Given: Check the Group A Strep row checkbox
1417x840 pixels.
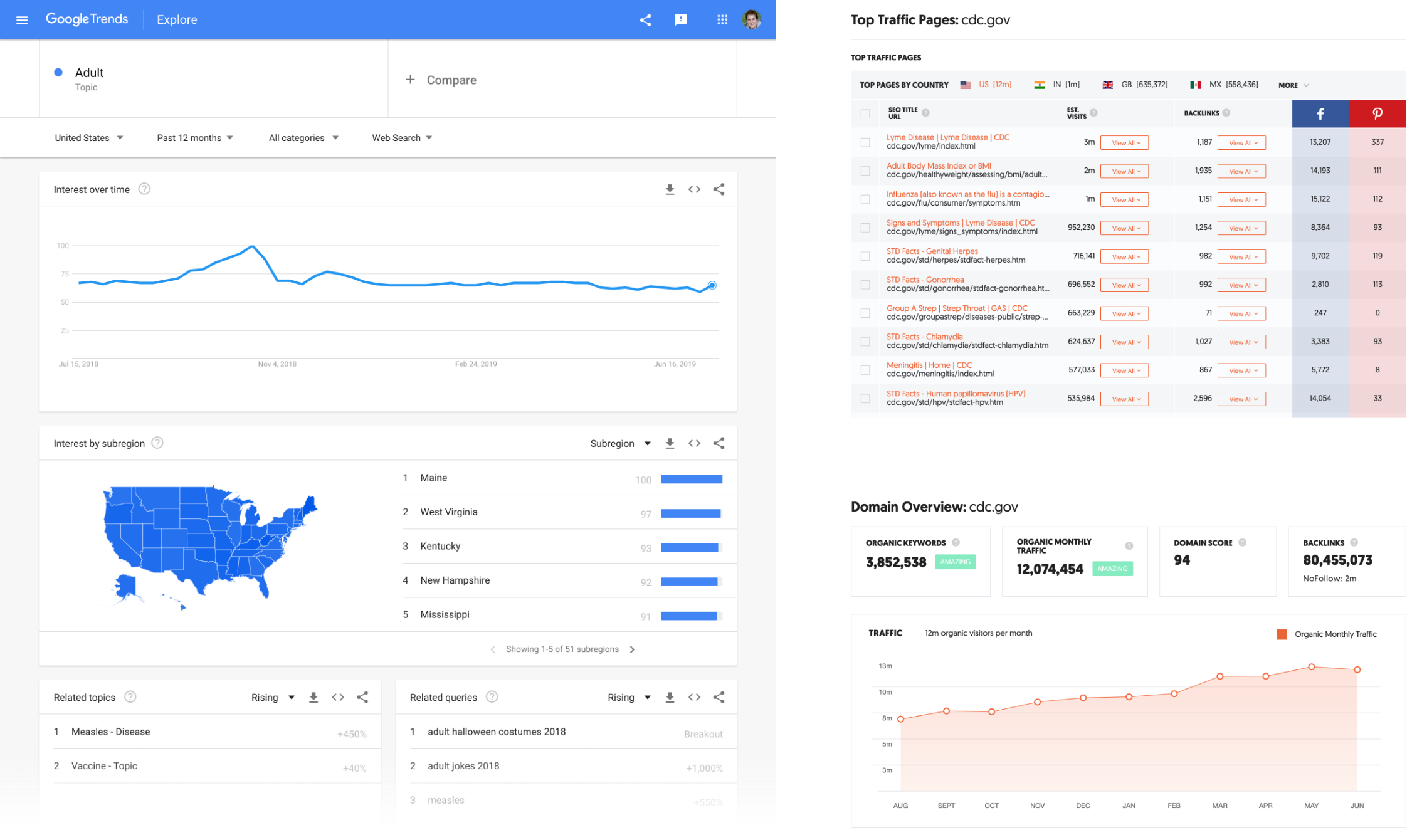Looking at the screenshot, I should (865, 313).
